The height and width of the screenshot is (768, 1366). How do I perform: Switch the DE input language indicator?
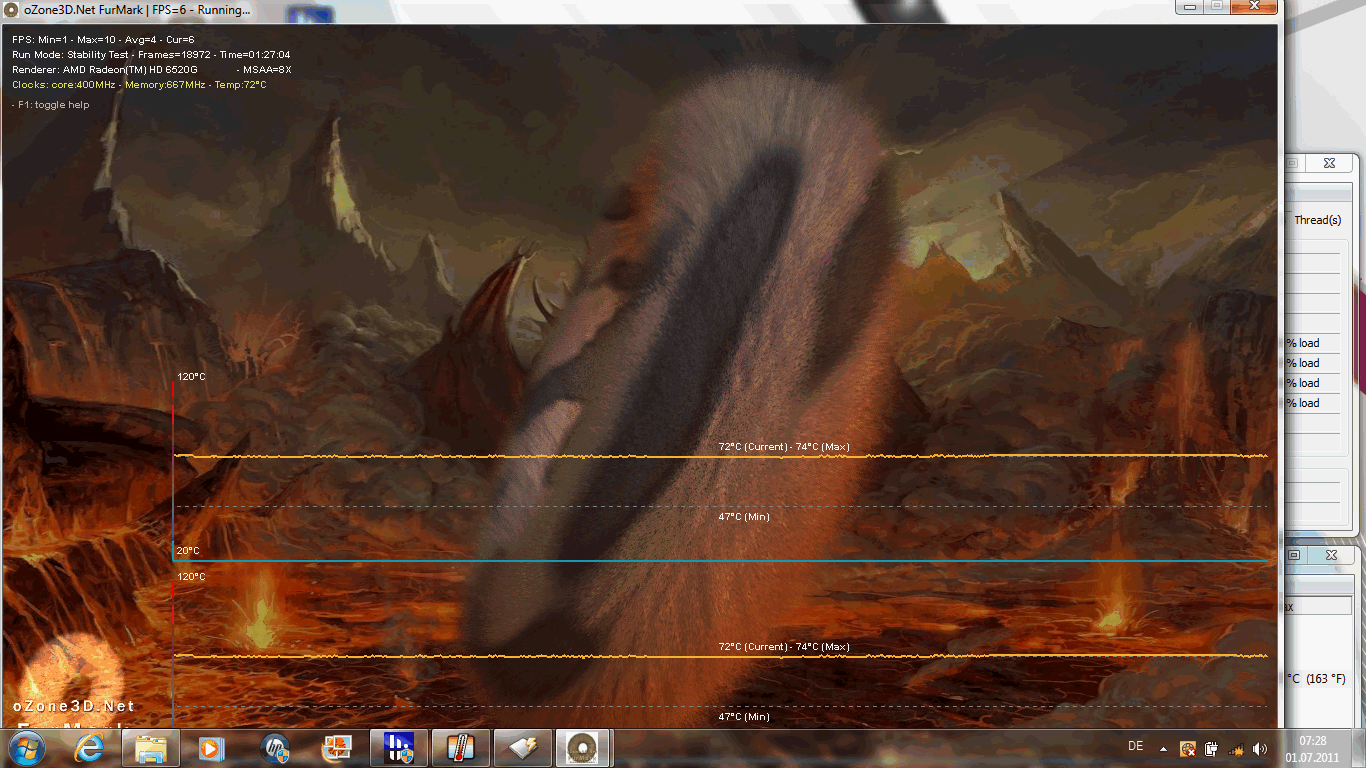pyautogui.click(x=1135, y=746)
